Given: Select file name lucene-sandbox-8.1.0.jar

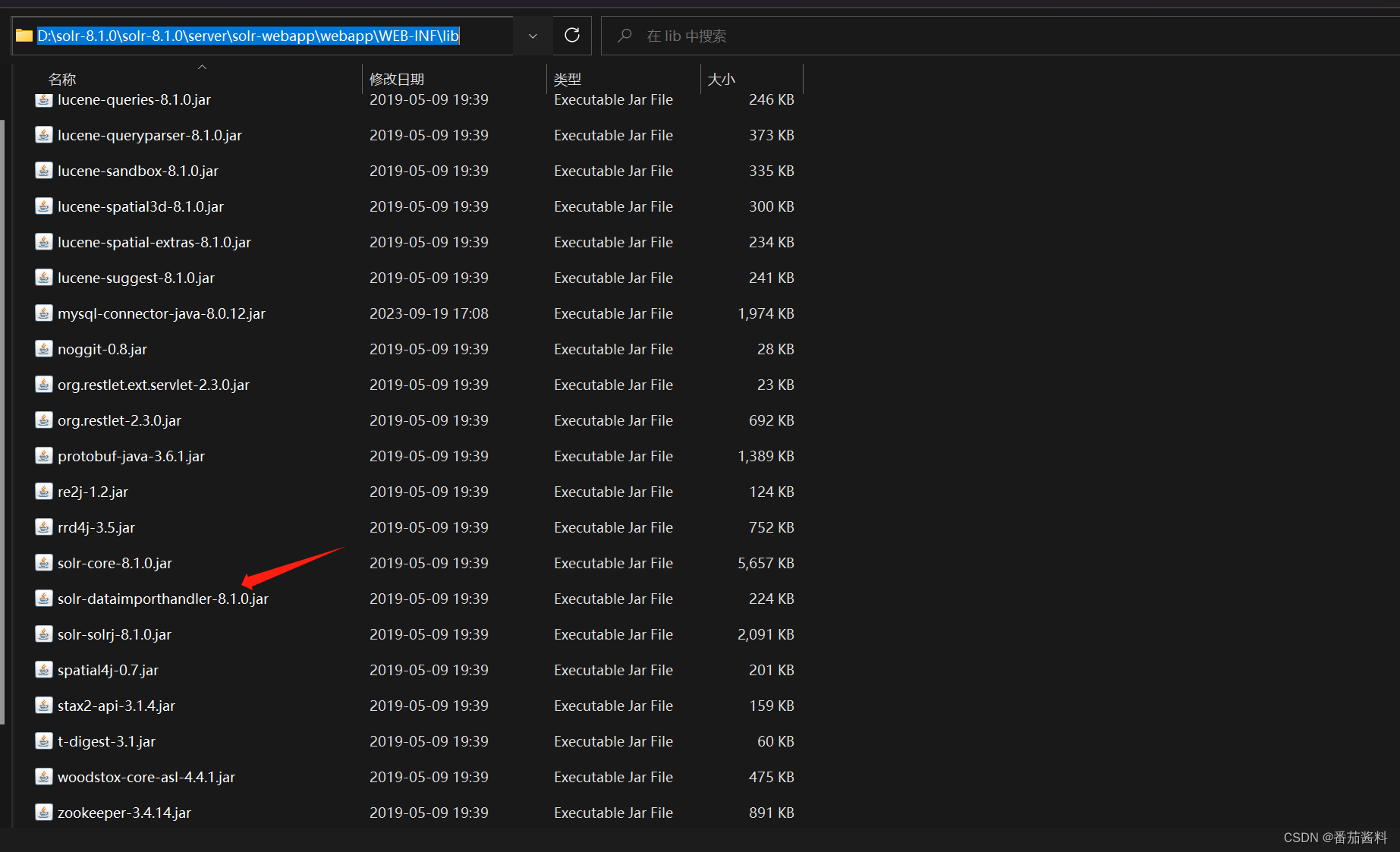Looking at the screenshot, I should click(x=138, y=171).
